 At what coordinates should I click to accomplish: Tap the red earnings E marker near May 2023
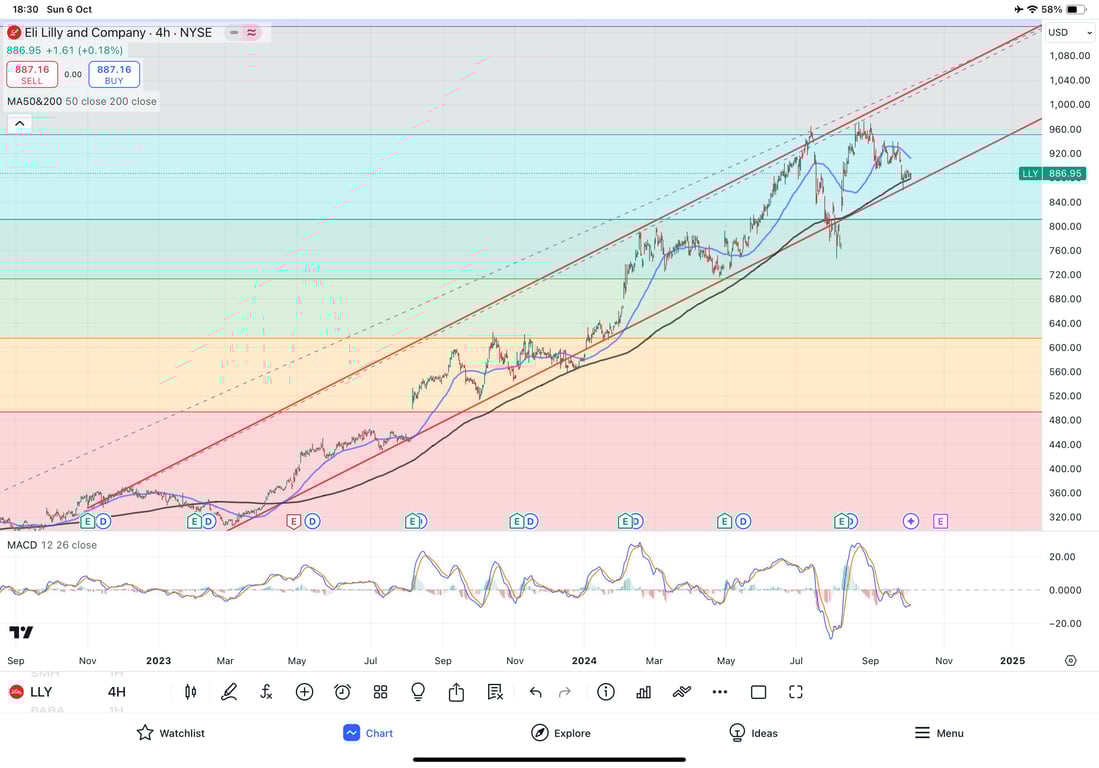[294, 521]
